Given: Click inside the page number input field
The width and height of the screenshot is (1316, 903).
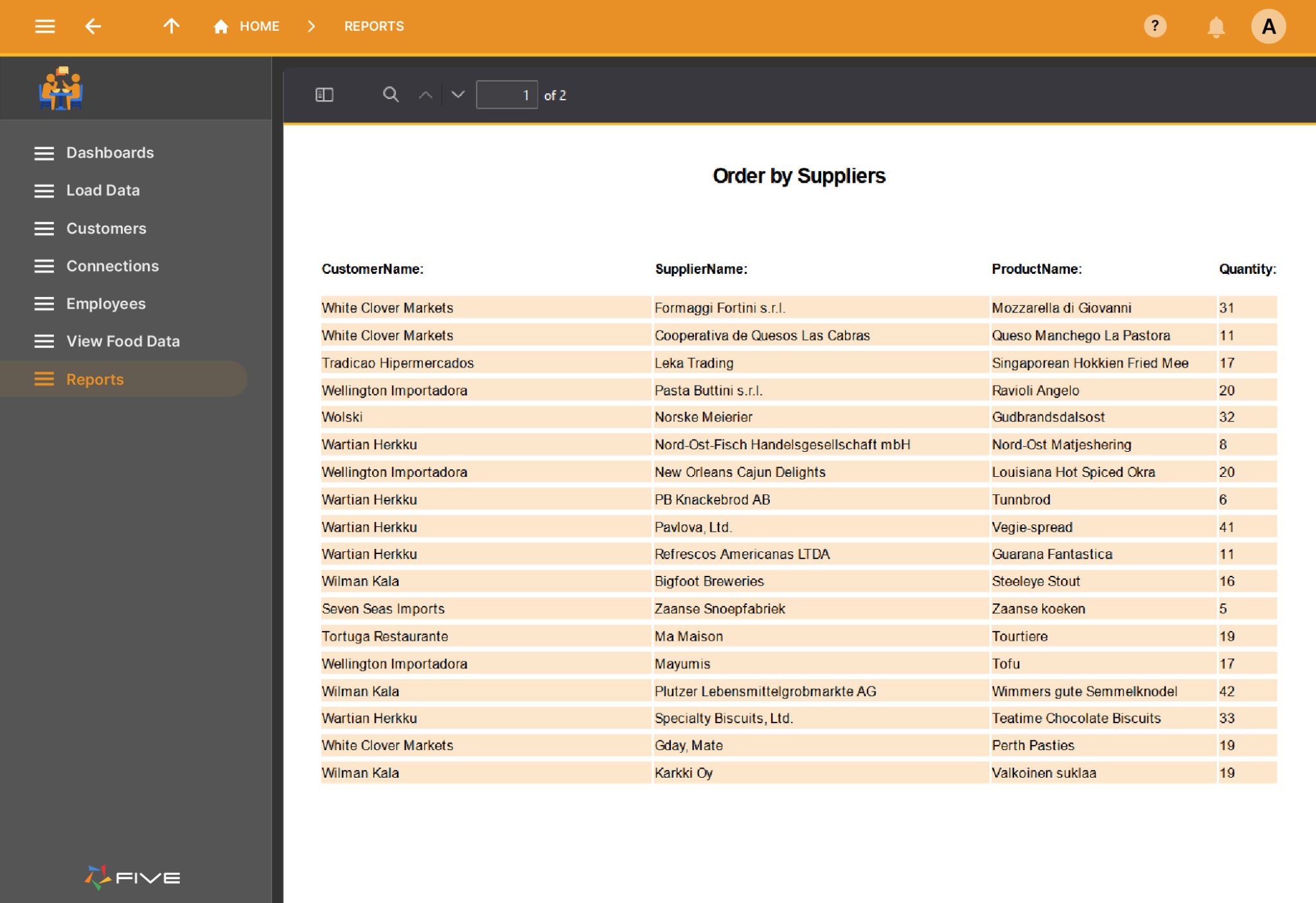Looking at the screenshot, I should [x=508, y=94].
